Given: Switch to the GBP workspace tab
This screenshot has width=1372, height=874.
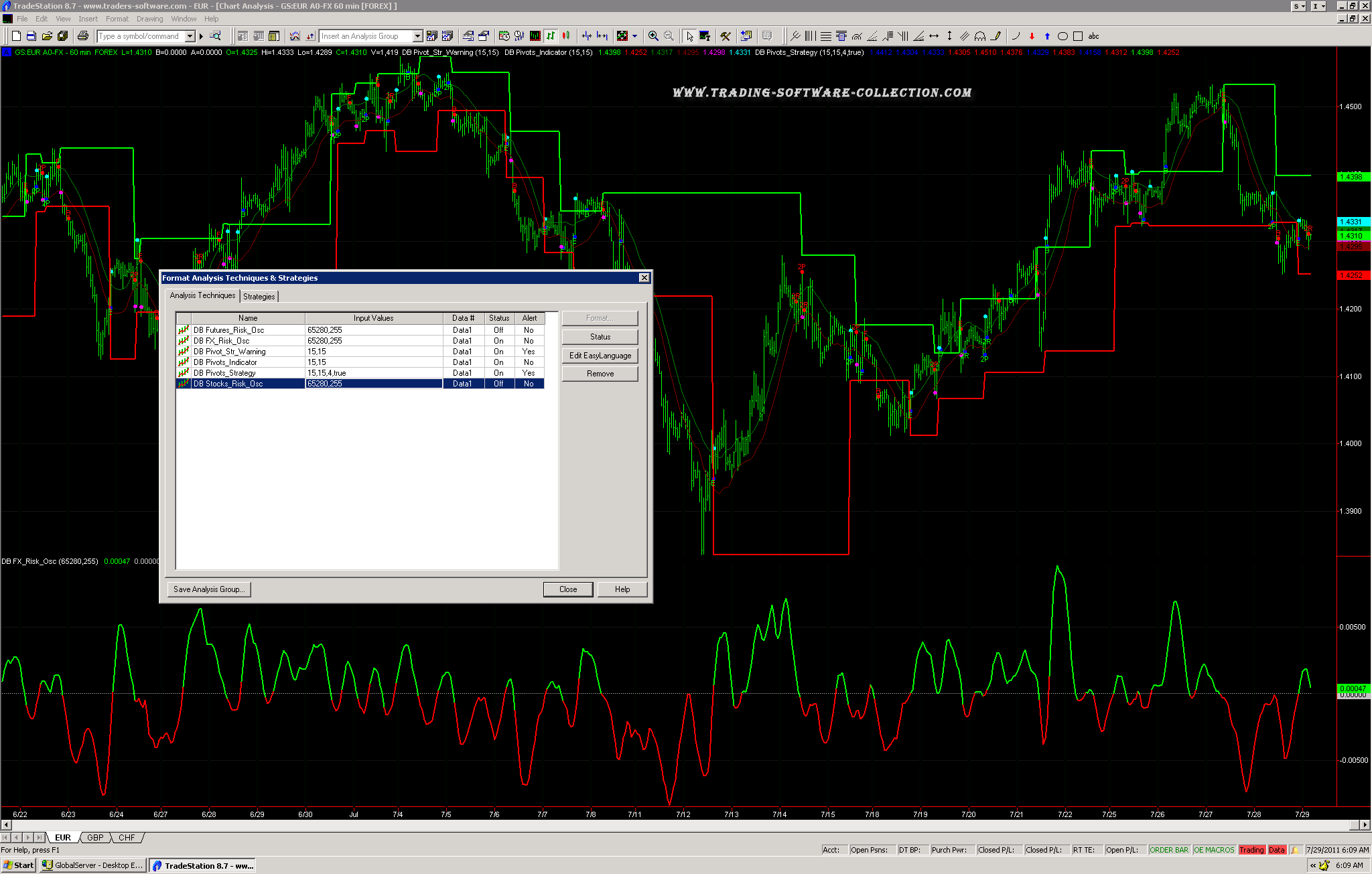Looking at the screenshot, I should (95, 838).
